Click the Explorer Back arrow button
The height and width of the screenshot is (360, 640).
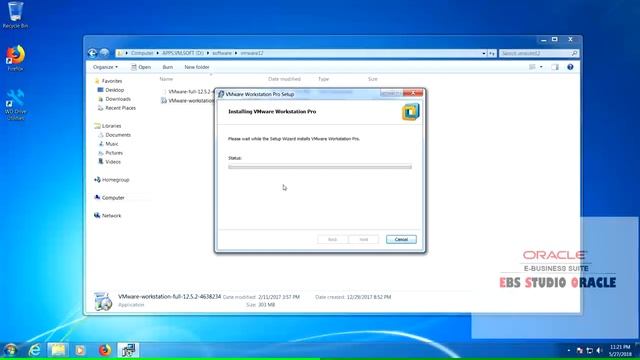click(92, 53)
